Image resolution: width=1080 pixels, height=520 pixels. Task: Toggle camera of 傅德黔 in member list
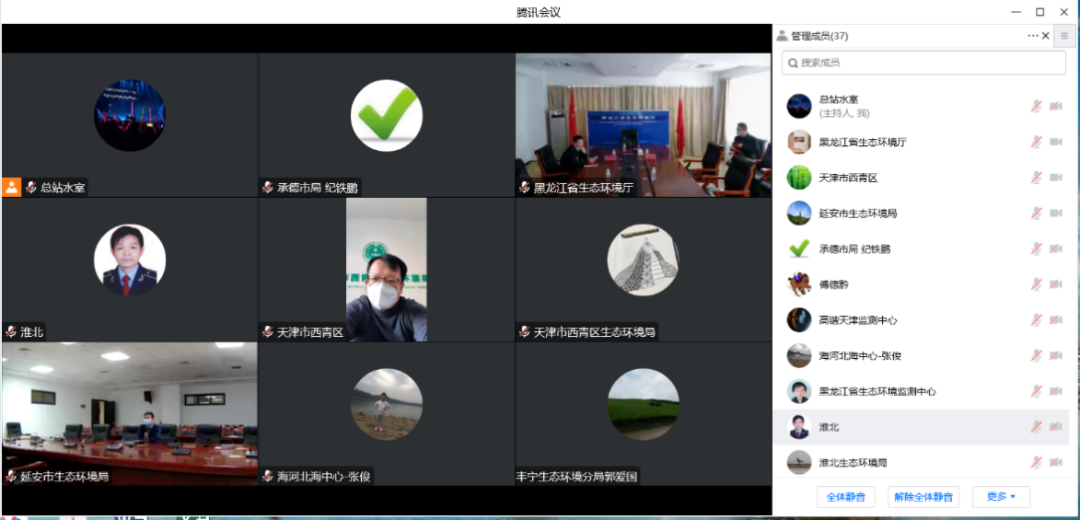[x=1056, y=284]
